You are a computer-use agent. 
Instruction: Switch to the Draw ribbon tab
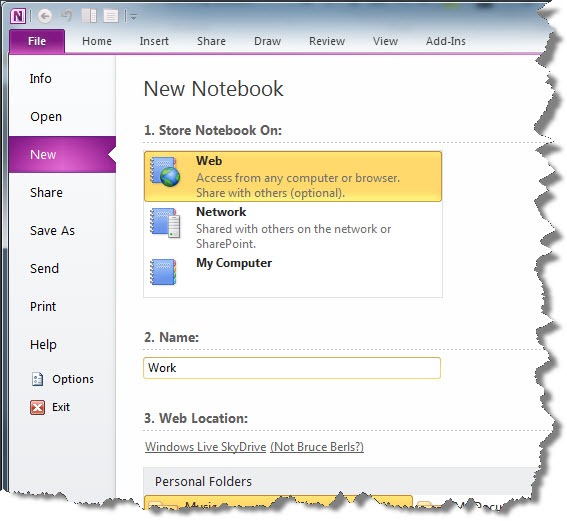(x=268, y=41)
